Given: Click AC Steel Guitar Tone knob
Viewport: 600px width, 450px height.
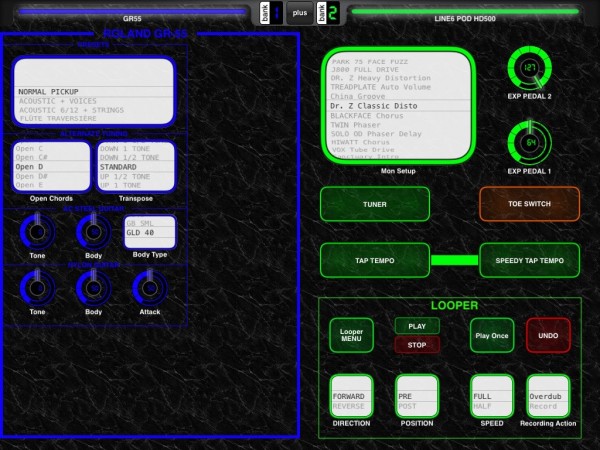Looking at the screenshot, I should click(x=37, y=232).
